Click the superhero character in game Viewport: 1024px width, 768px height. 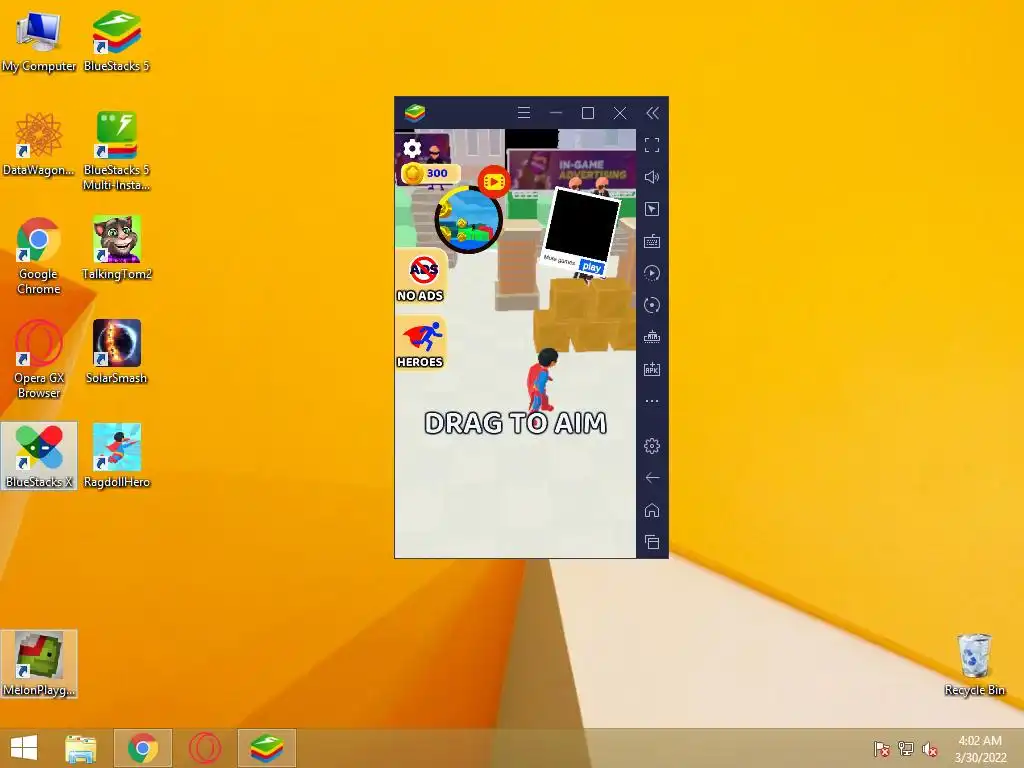(x=543, y=379)
